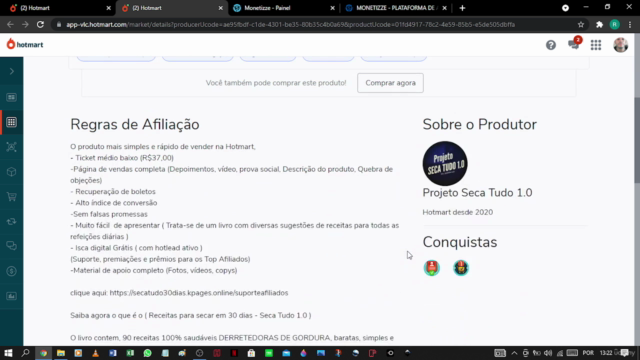Open Word from the taskbar
The height and width of the screenshot is (360, 640).
pyautogui.click(x=113, y=353)
